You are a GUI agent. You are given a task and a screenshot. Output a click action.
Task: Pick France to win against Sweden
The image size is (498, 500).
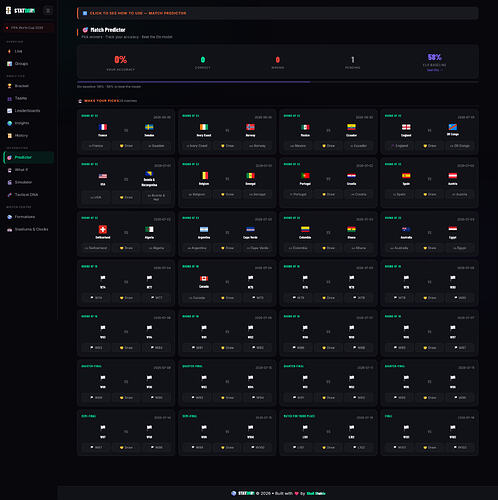pyautogui.click(x=96, y=146)
